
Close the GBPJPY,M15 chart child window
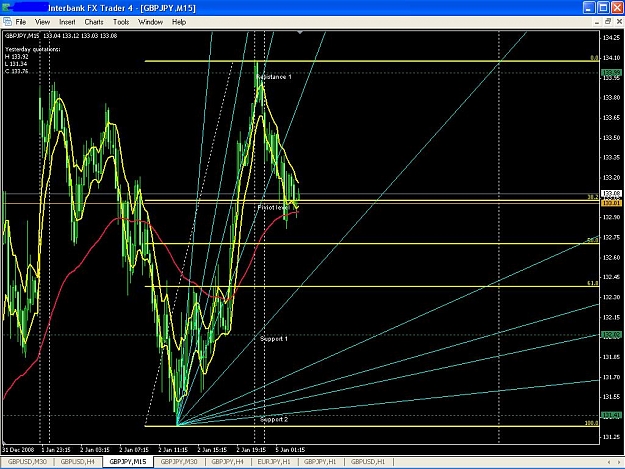619,22
